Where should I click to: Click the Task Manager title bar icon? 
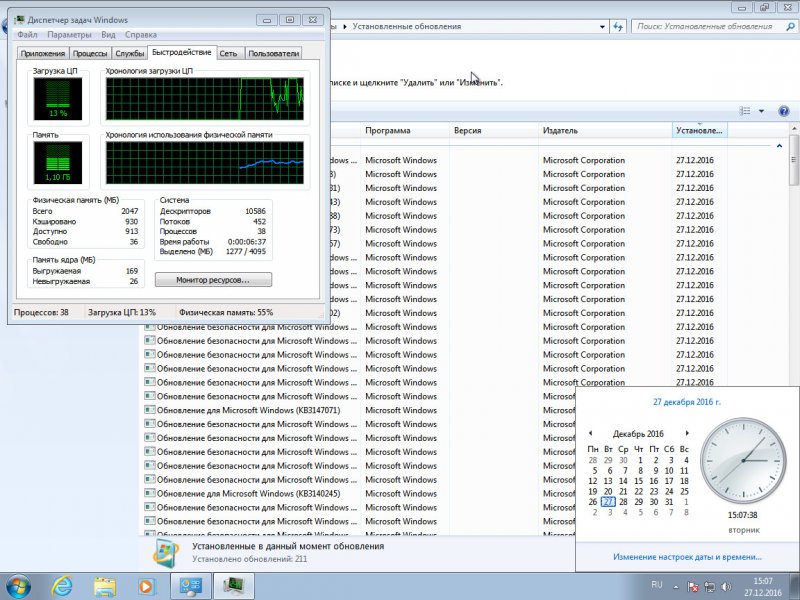tap(19, 20)
